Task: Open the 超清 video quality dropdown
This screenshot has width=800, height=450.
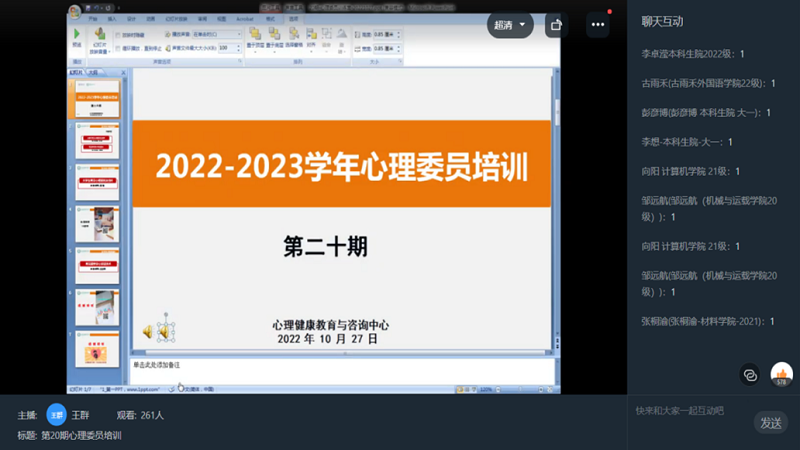Action: pyautogui.click(x=510, y=24)
